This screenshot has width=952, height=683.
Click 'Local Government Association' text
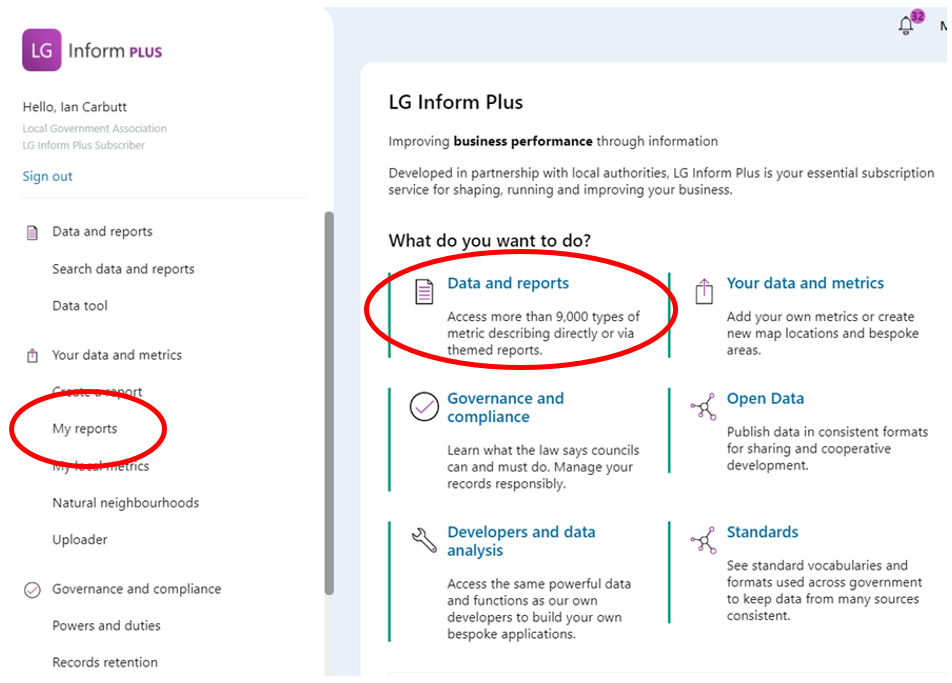[x=95, y=129]
